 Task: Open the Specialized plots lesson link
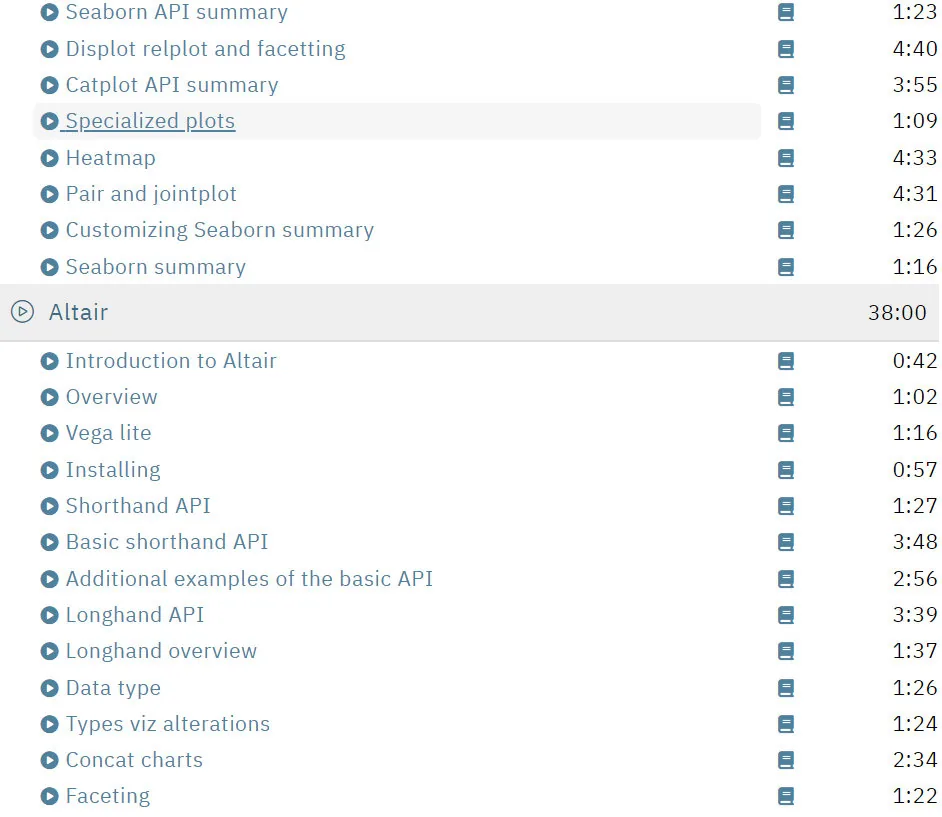tap(150, 121)
